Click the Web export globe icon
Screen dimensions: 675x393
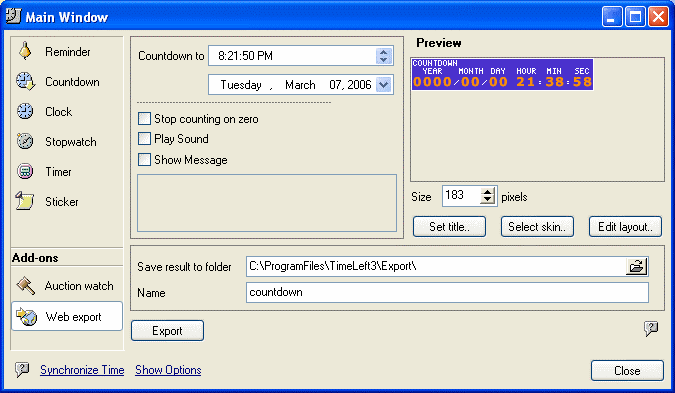(26, 317)
